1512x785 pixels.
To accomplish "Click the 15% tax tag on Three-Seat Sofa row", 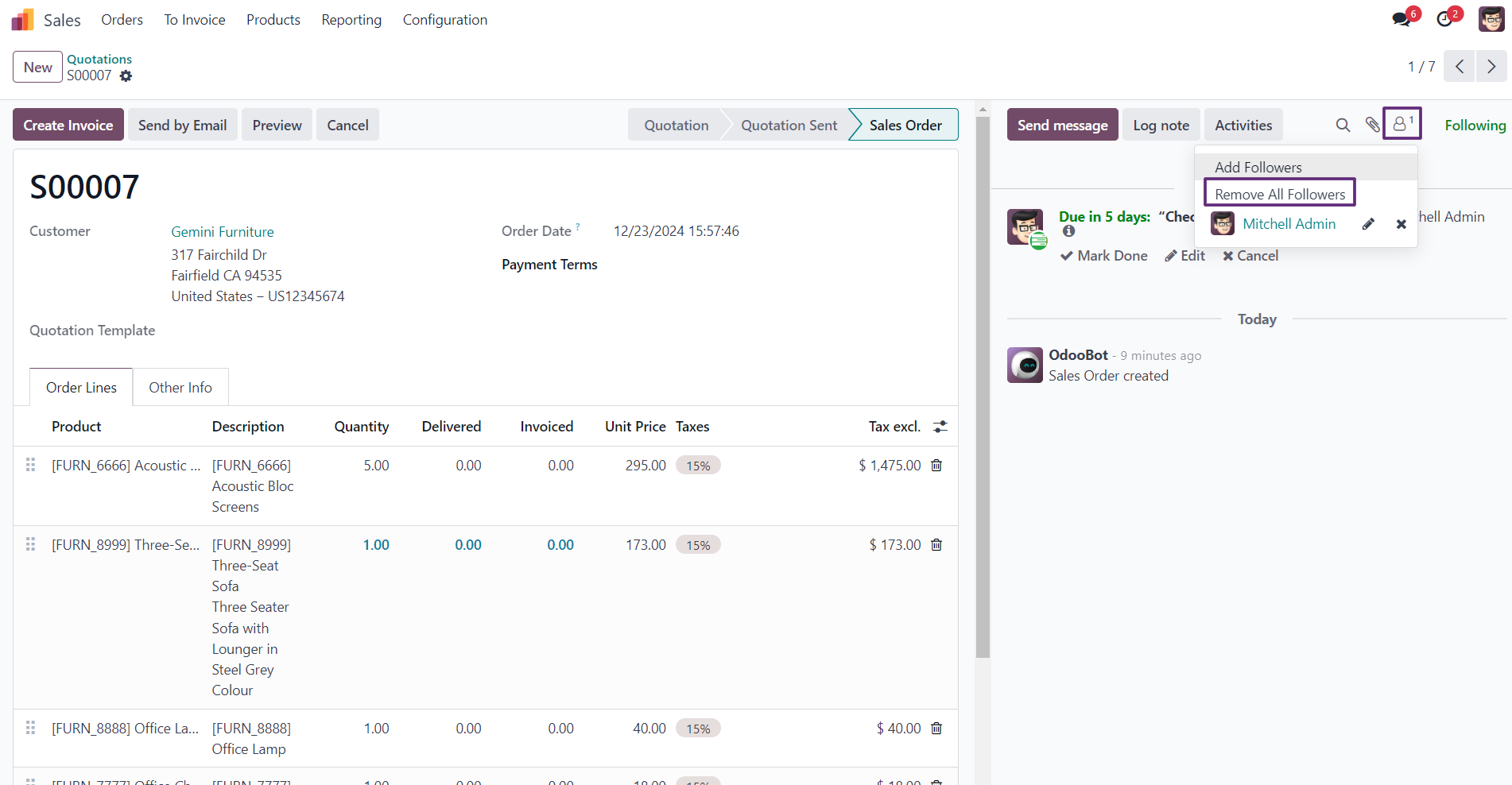I will click(698, 545).
